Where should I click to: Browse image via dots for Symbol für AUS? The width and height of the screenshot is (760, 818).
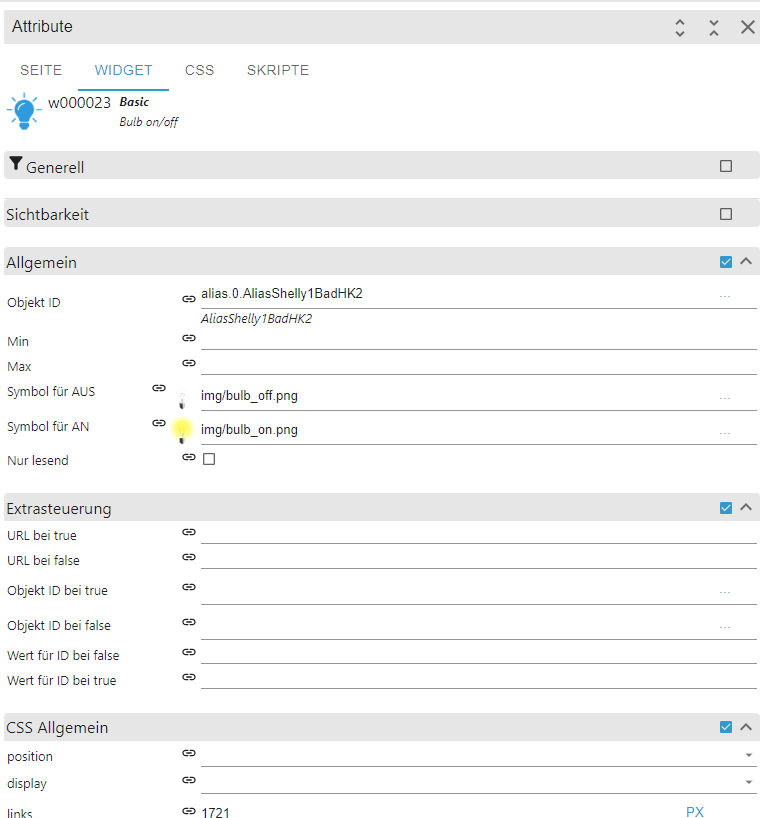(x=725, y=399)
